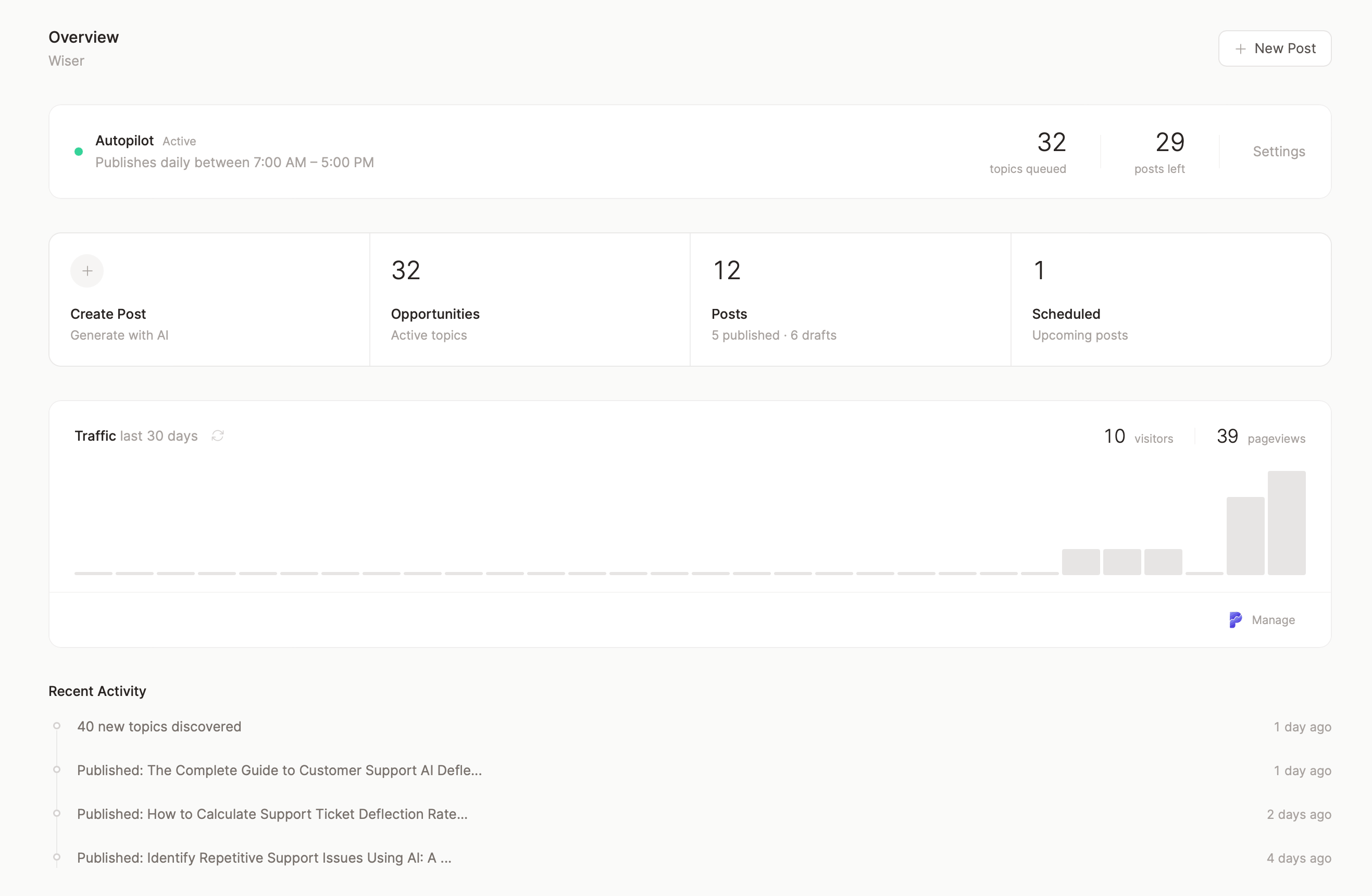Click the '4 days ago' timestamp
Viewport: 1372px width, 896px height.
1299,858
